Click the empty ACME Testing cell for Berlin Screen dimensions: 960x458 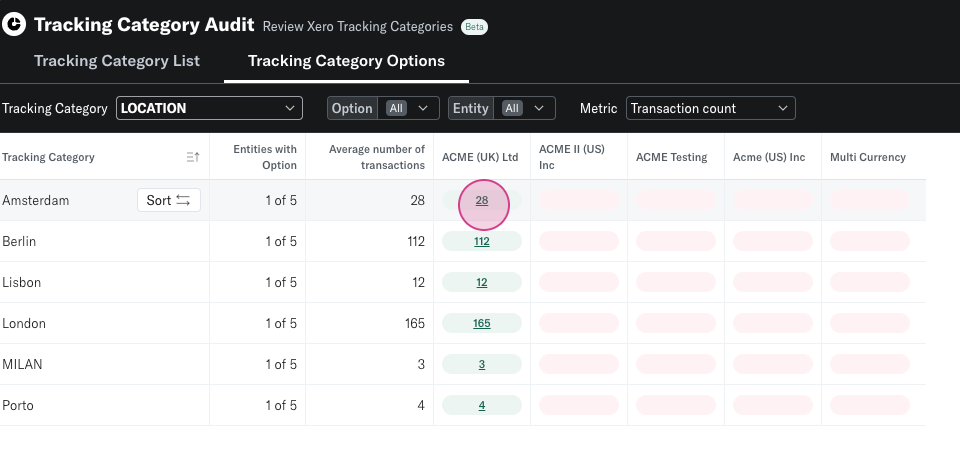[x=676, y=241]
